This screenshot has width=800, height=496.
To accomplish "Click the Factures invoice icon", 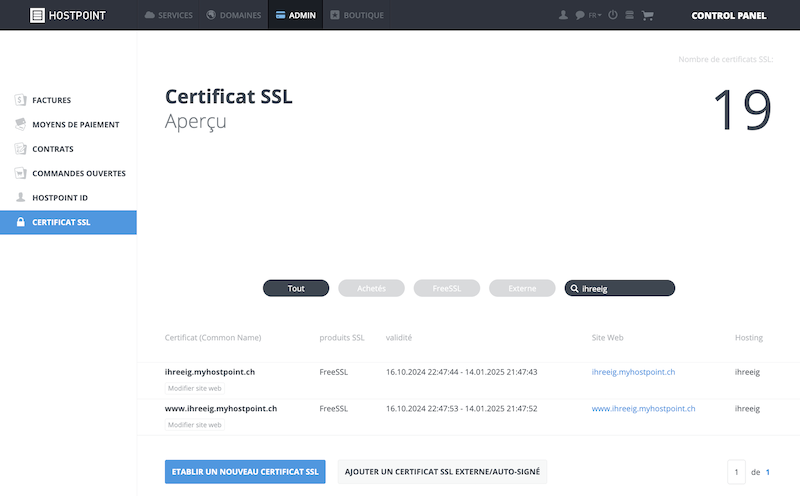I will [x=20, y=100].
